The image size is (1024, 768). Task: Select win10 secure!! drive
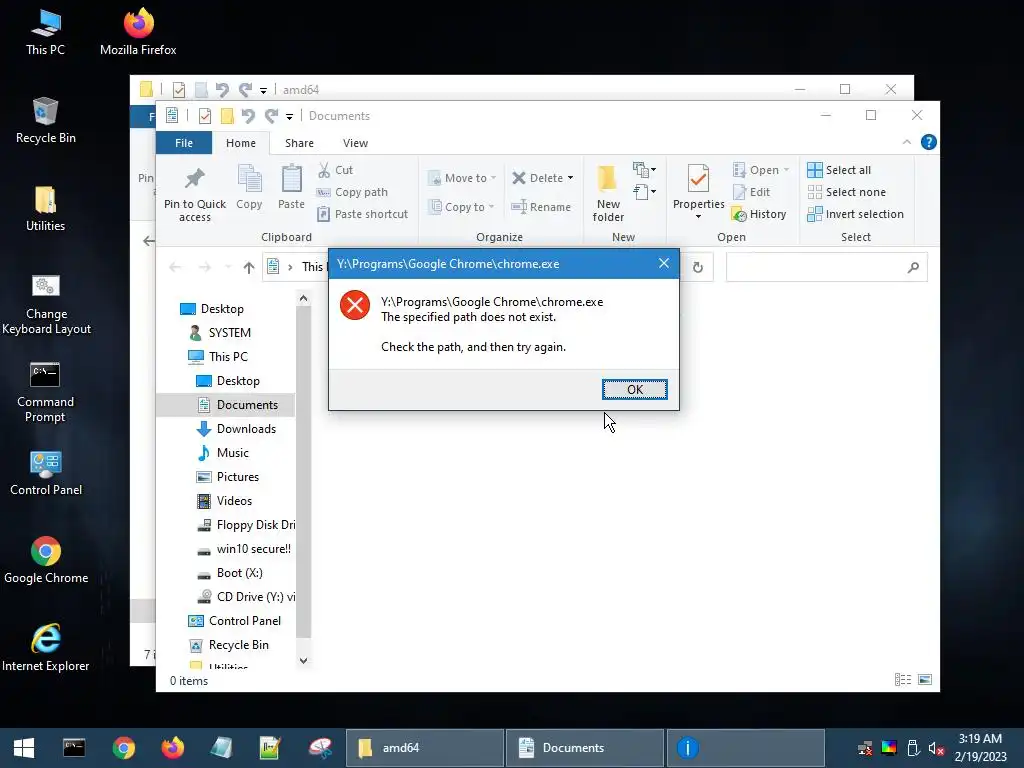[244, 549]
